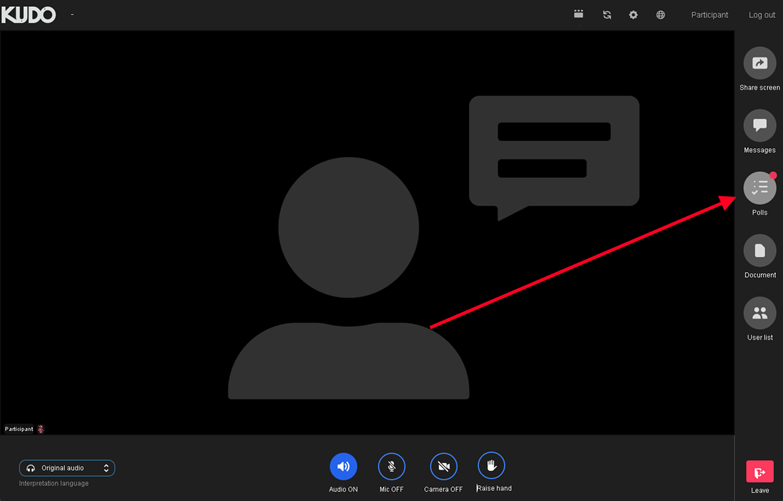Open the Messages chat panel
This screenshot has width=783, height=501.
759,126
